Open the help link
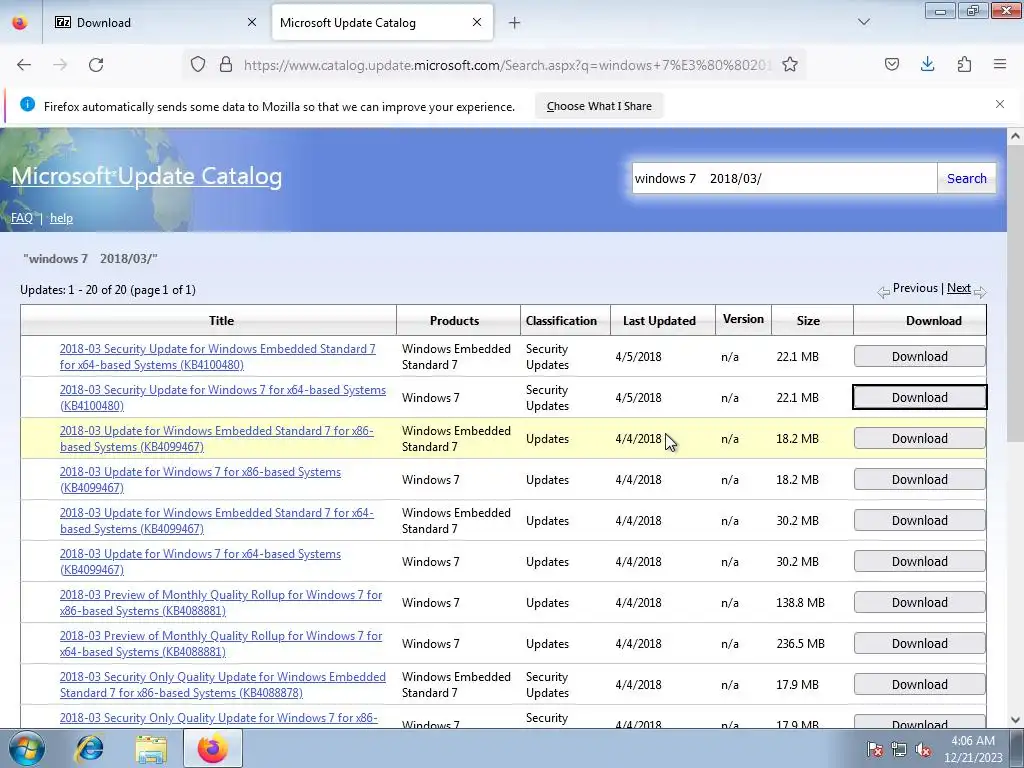The width and height of the screenshot is (1024, 768). pos(61,217)
